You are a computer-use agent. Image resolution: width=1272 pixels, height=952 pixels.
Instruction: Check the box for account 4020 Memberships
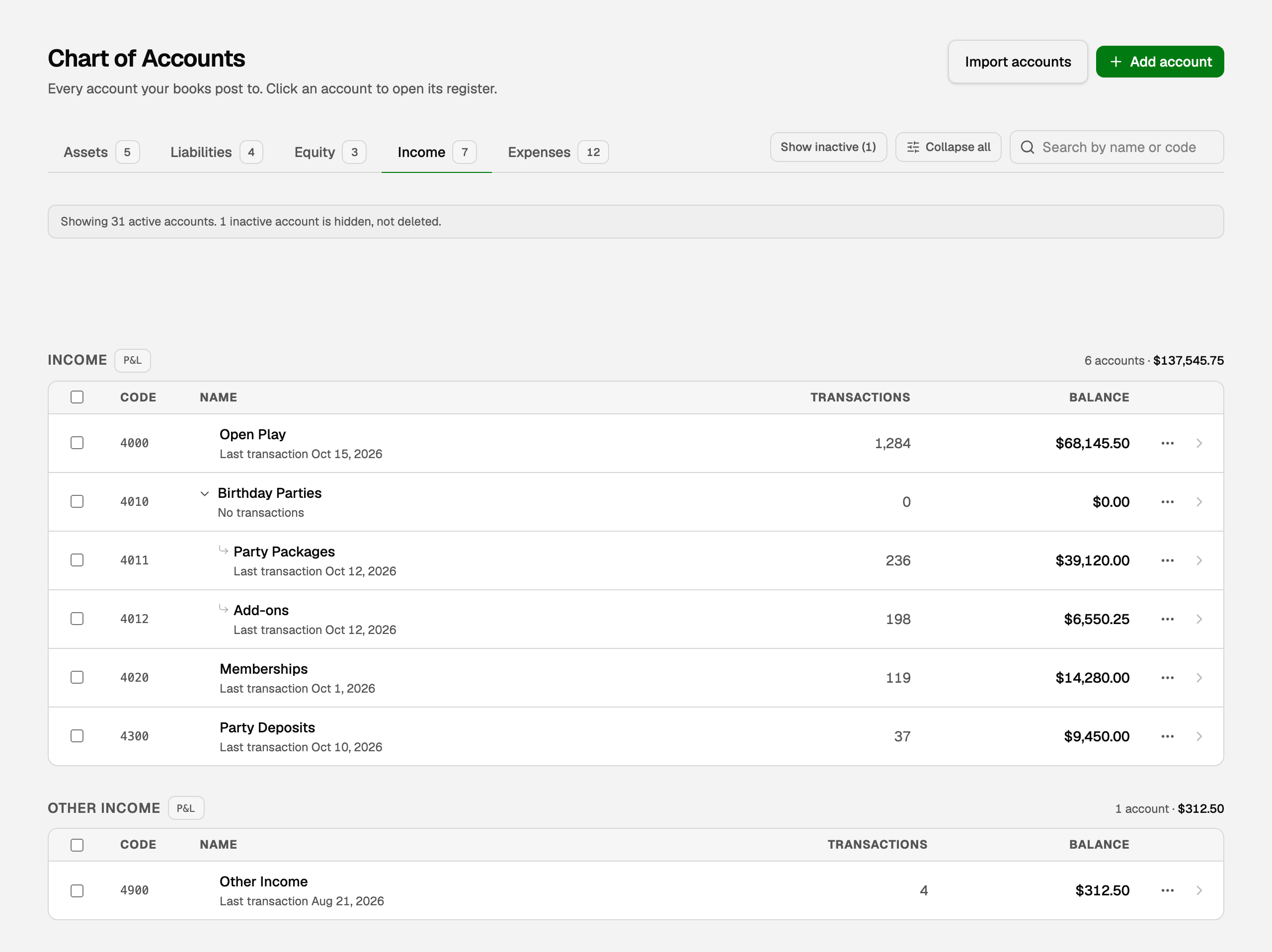(77, 677)
